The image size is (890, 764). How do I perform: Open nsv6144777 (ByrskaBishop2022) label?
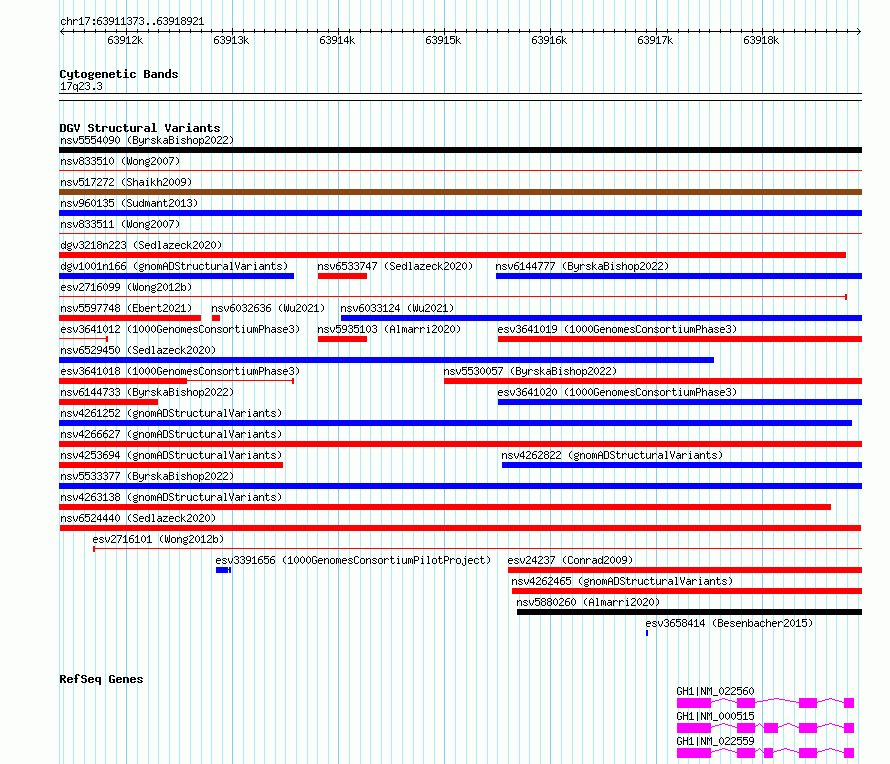point(582,266)
